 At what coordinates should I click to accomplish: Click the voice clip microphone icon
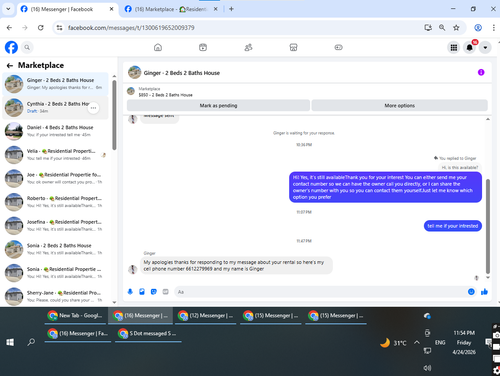(130, 292)
